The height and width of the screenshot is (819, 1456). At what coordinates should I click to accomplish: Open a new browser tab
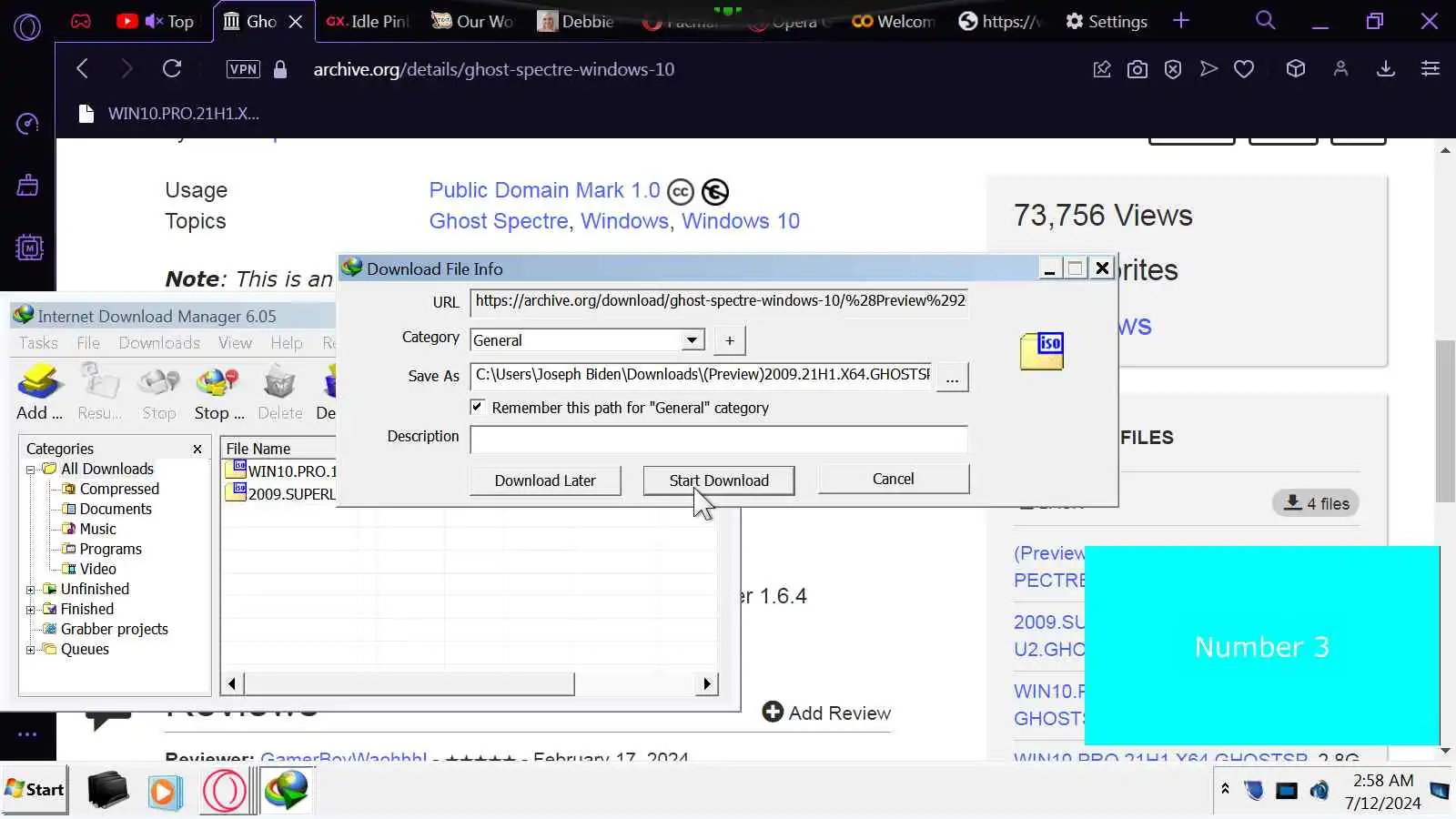point(1181,21)
